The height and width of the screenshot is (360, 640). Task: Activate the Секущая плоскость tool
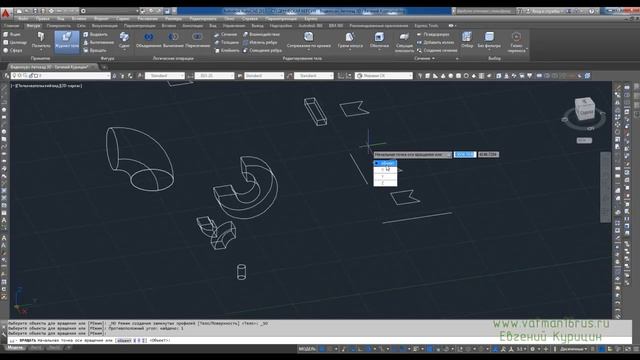[x=404, y=42]
